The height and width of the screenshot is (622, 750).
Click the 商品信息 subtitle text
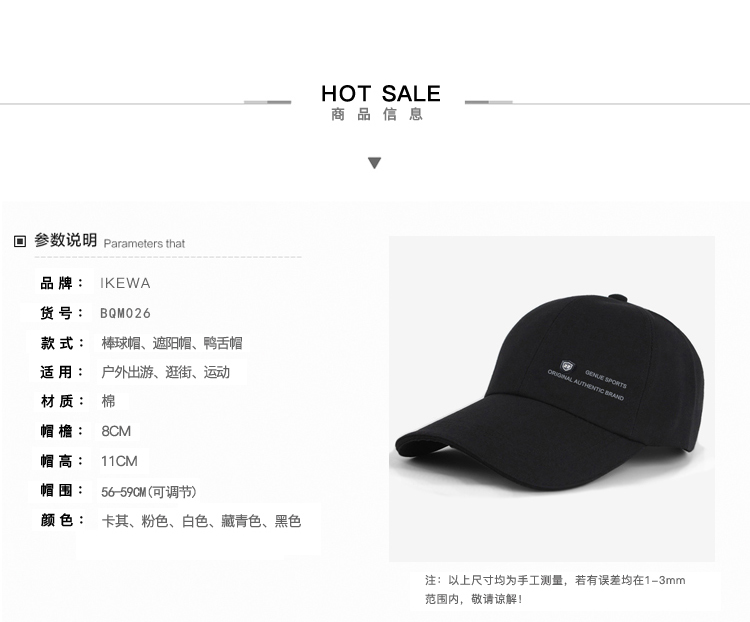pyautogui.click(x=377, y=114)
